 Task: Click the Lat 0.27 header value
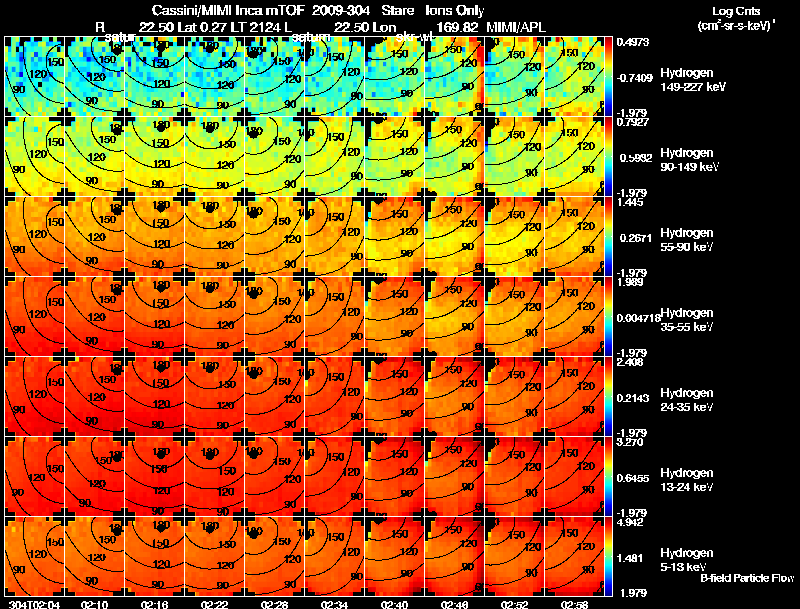point(202,27)
